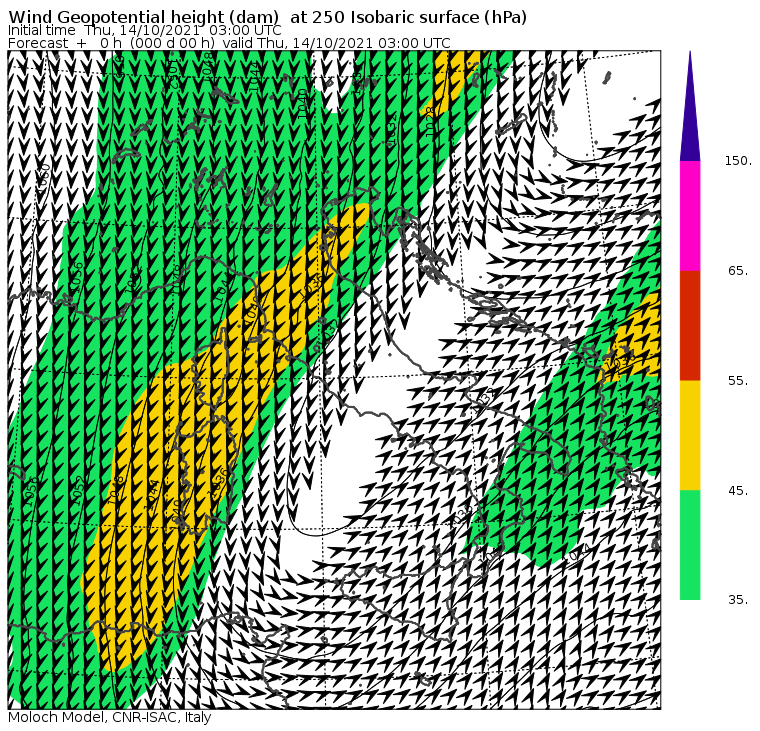Click the Initial time line of text
This screenshot has height=731, width=760.
144,30
